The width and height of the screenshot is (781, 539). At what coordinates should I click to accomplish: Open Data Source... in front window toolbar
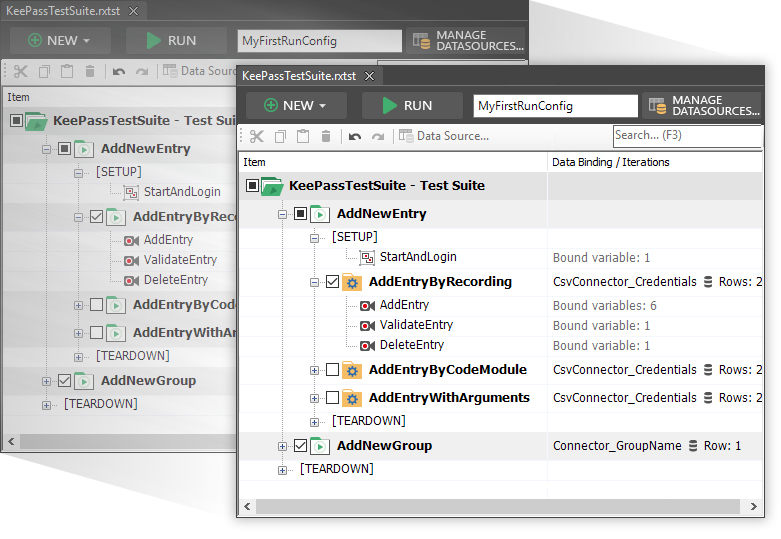coord(444,136)
